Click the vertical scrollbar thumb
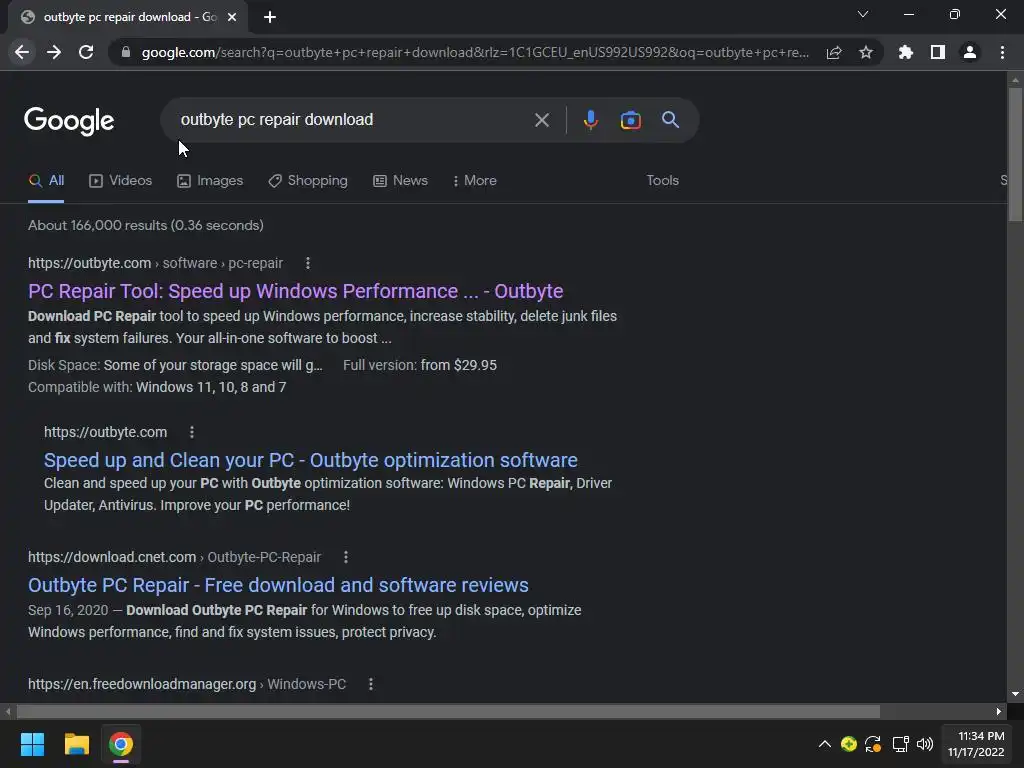 [x=1015, y=154]
